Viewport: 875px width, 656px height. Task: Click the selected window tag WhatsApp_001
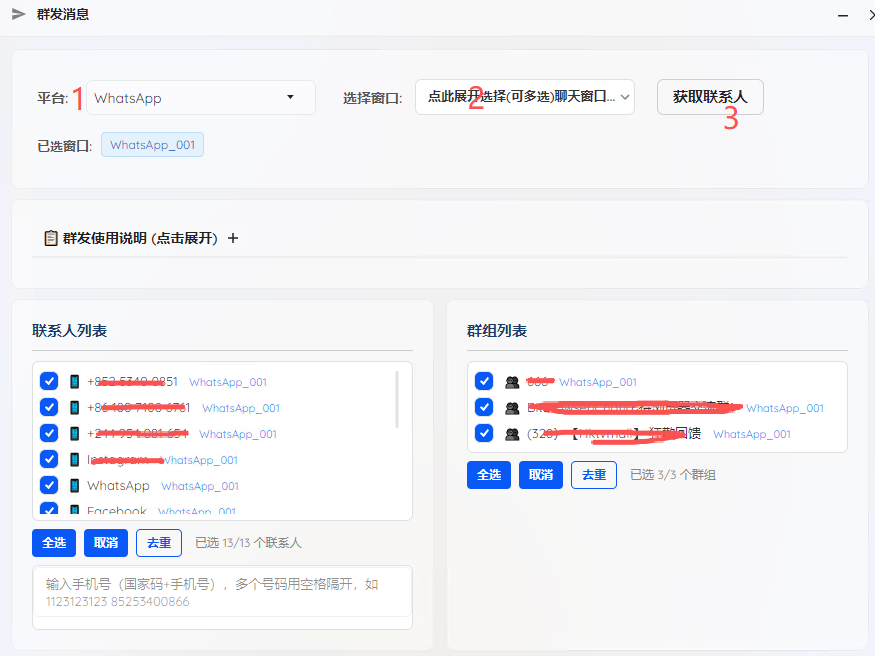tap(152, 145)
